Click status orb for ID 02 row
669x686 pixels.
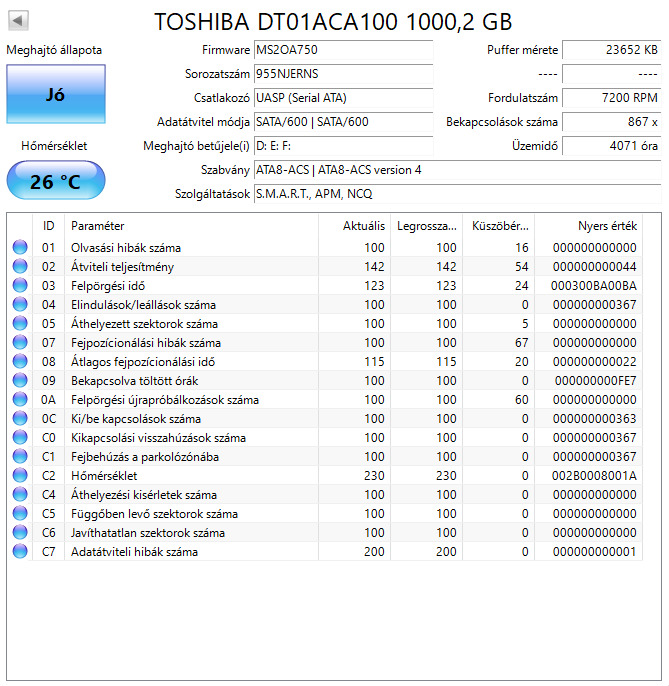click(20, 266)
